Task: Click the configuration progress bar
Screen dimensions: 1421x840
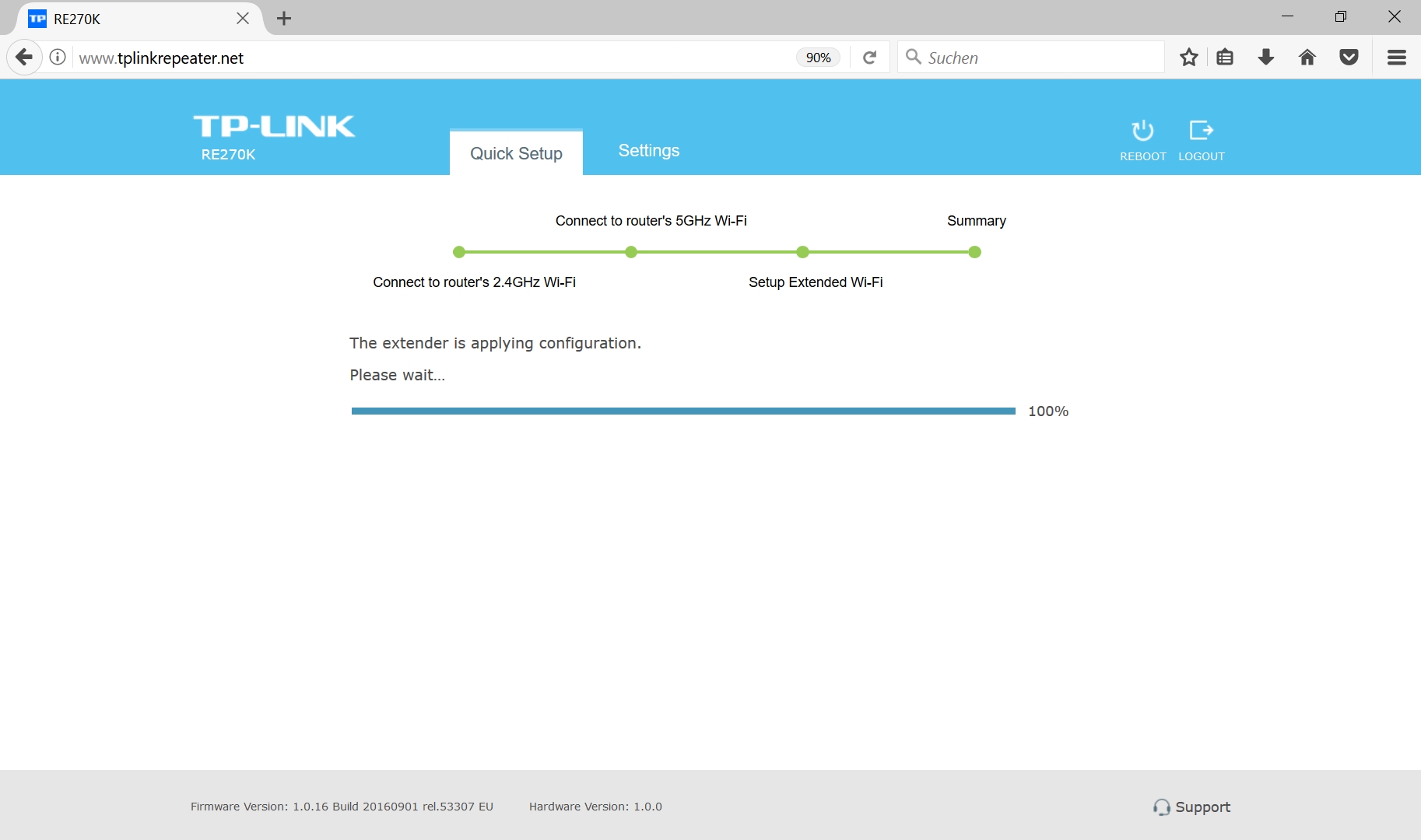Action: click(683, 411)
